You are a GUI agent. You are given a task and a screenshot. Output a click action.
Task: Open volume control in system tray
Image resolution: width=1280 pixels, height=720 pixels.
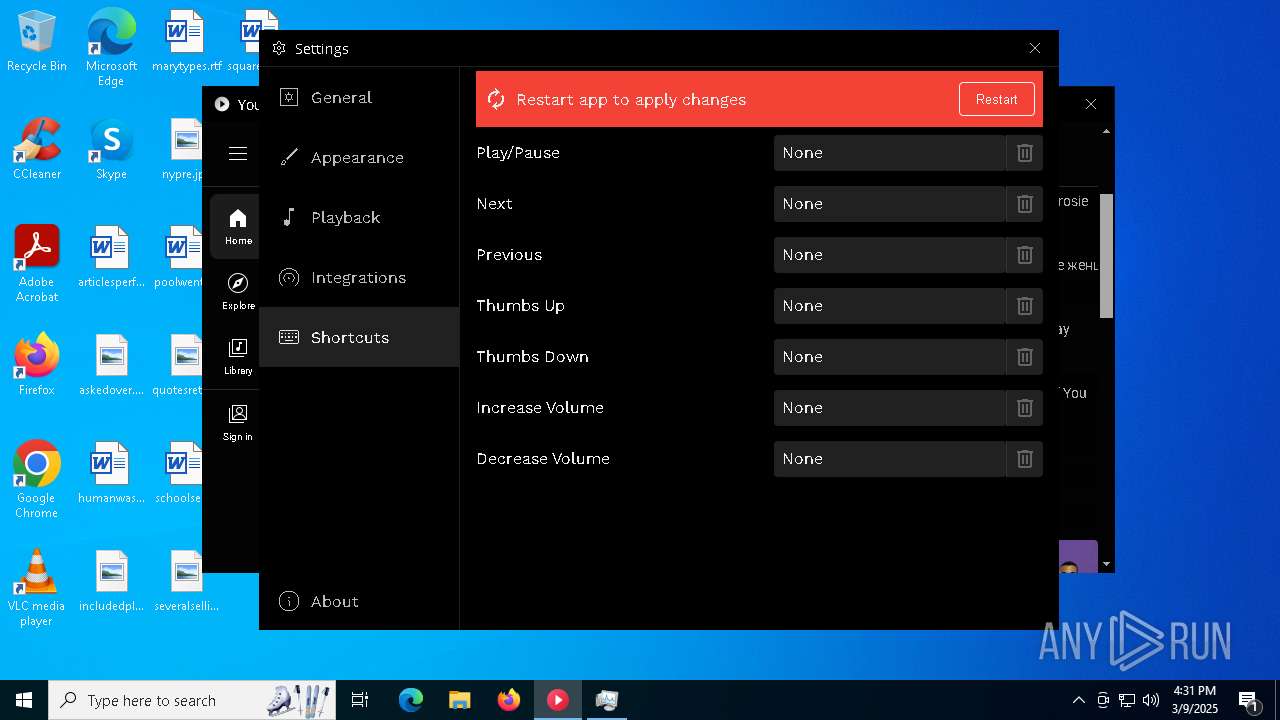coord(1150,700)
